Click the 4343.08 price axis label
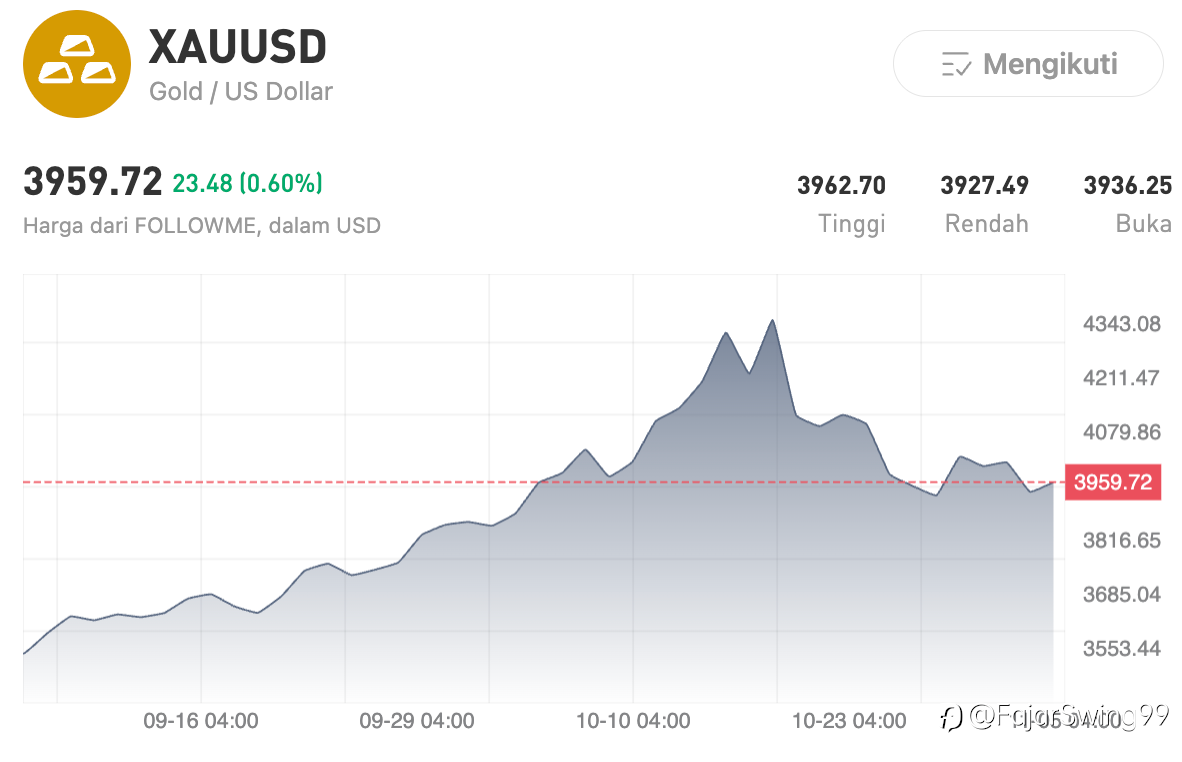 pyautogui.click(x=1121, y=324)
